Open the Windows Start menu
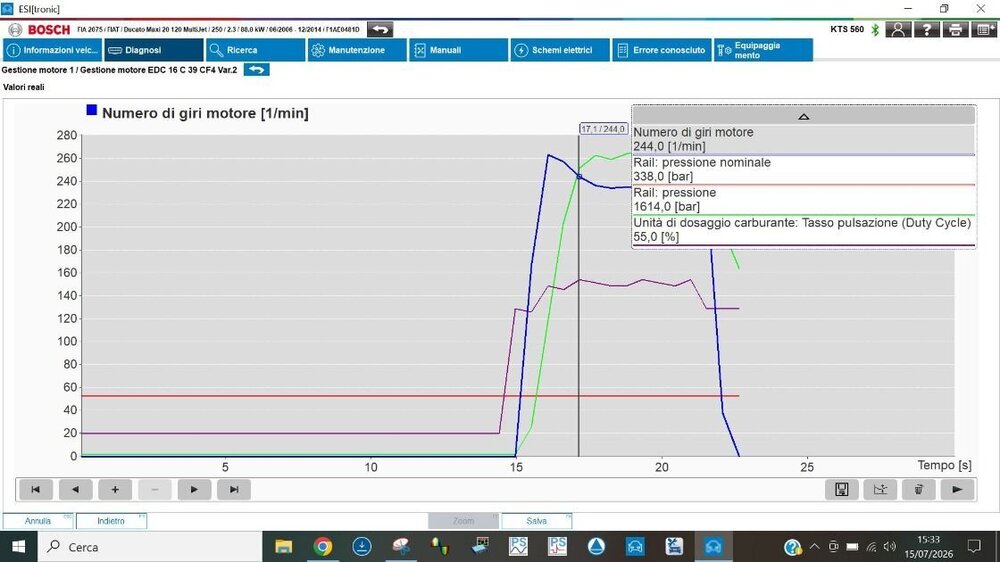Viewport: 1000px width, 562px height. click(x=18, y=547)
